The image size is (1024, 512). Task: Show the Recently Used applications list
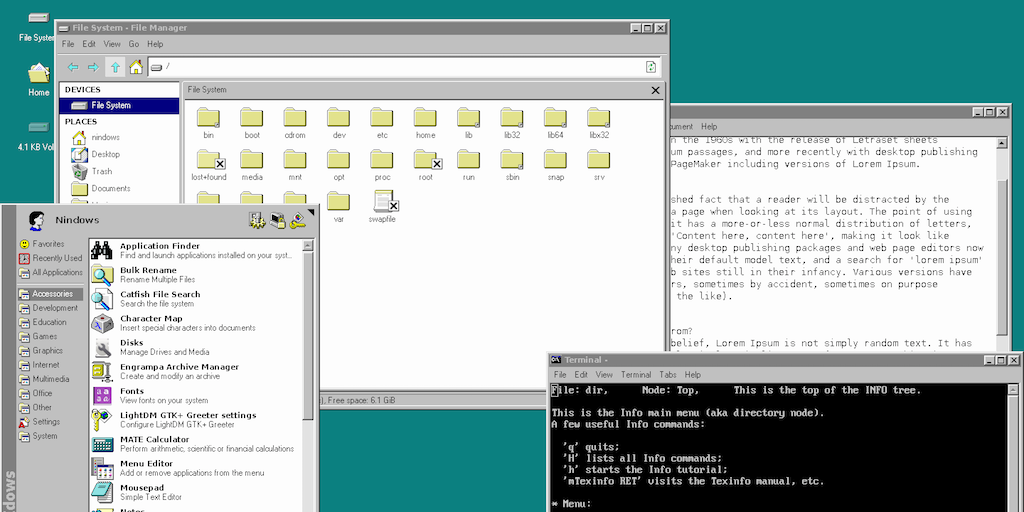(57, 258)
